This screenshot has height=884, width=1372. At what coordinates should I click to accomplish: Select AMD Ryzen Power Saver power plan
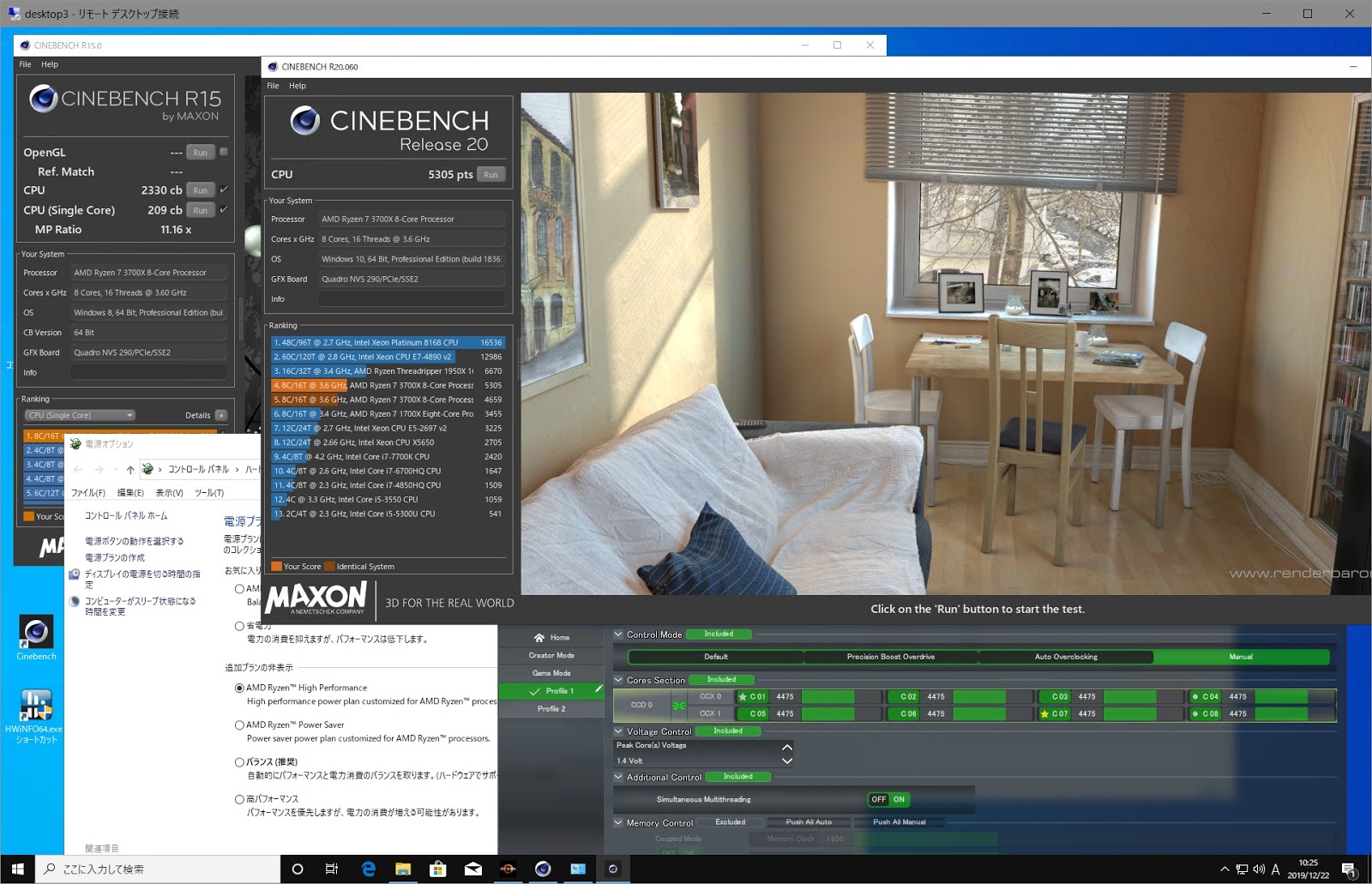[x=239, y=725]
